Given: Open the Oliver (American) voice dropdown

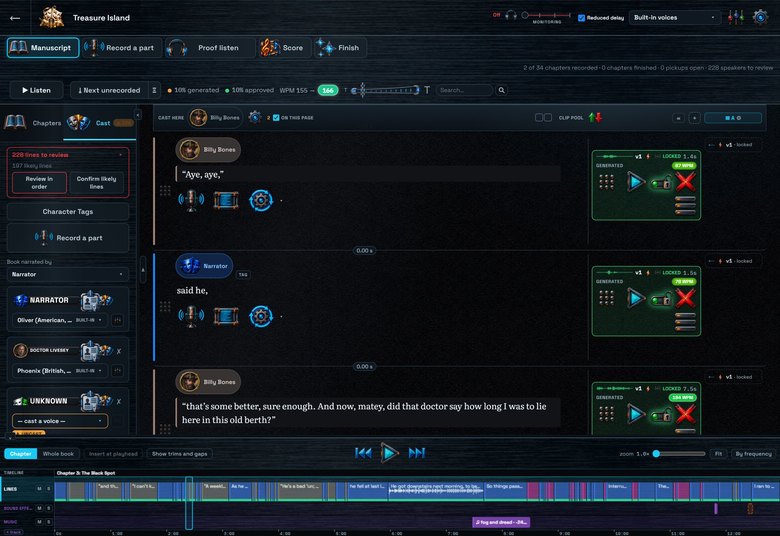Looking at the screenshot, I should (59, 320).
